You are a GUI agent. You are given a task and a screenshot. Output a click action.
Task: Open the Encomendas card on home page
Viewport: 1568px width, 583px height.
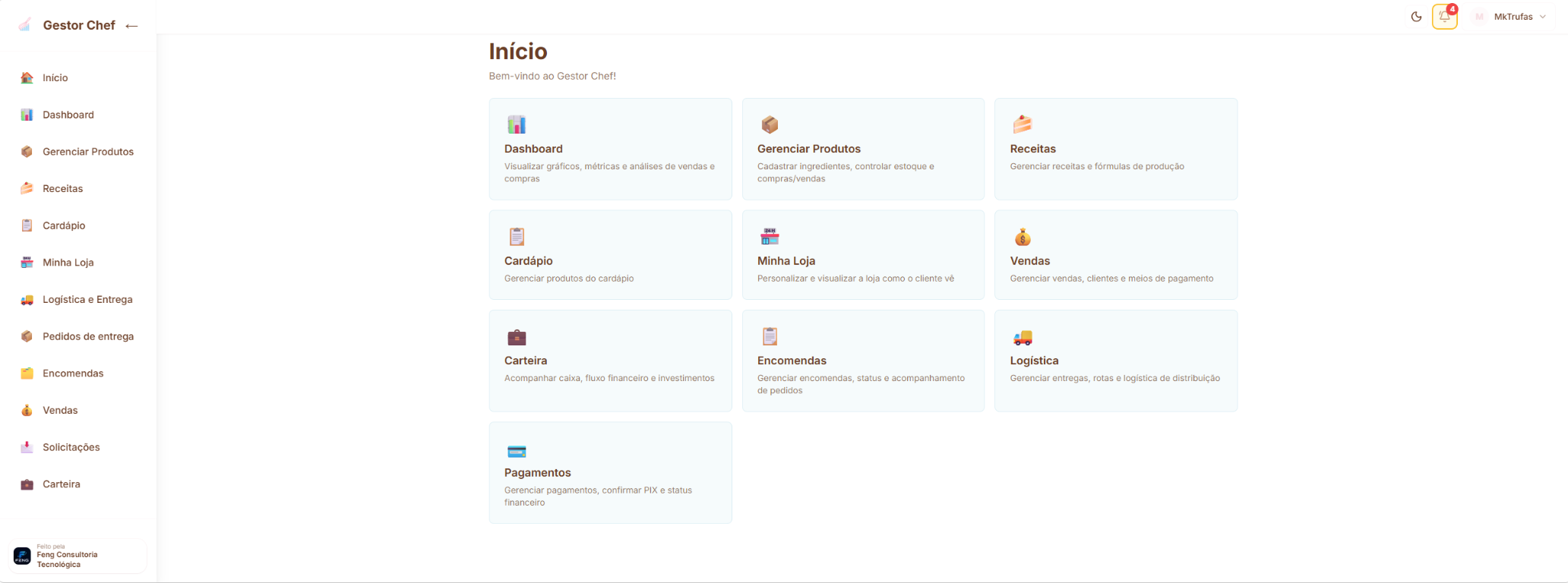click(x=863, y=361)
